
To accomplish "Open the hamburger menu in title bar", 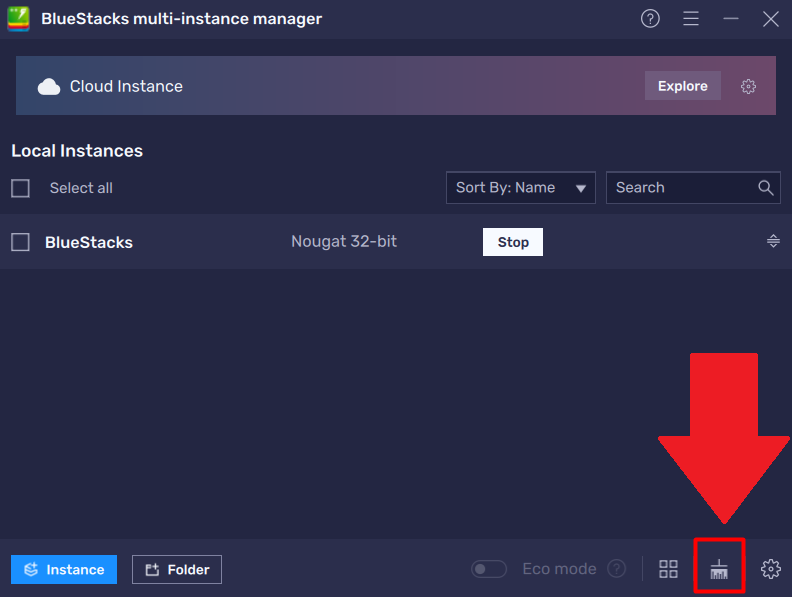I will tap(690, 19).
